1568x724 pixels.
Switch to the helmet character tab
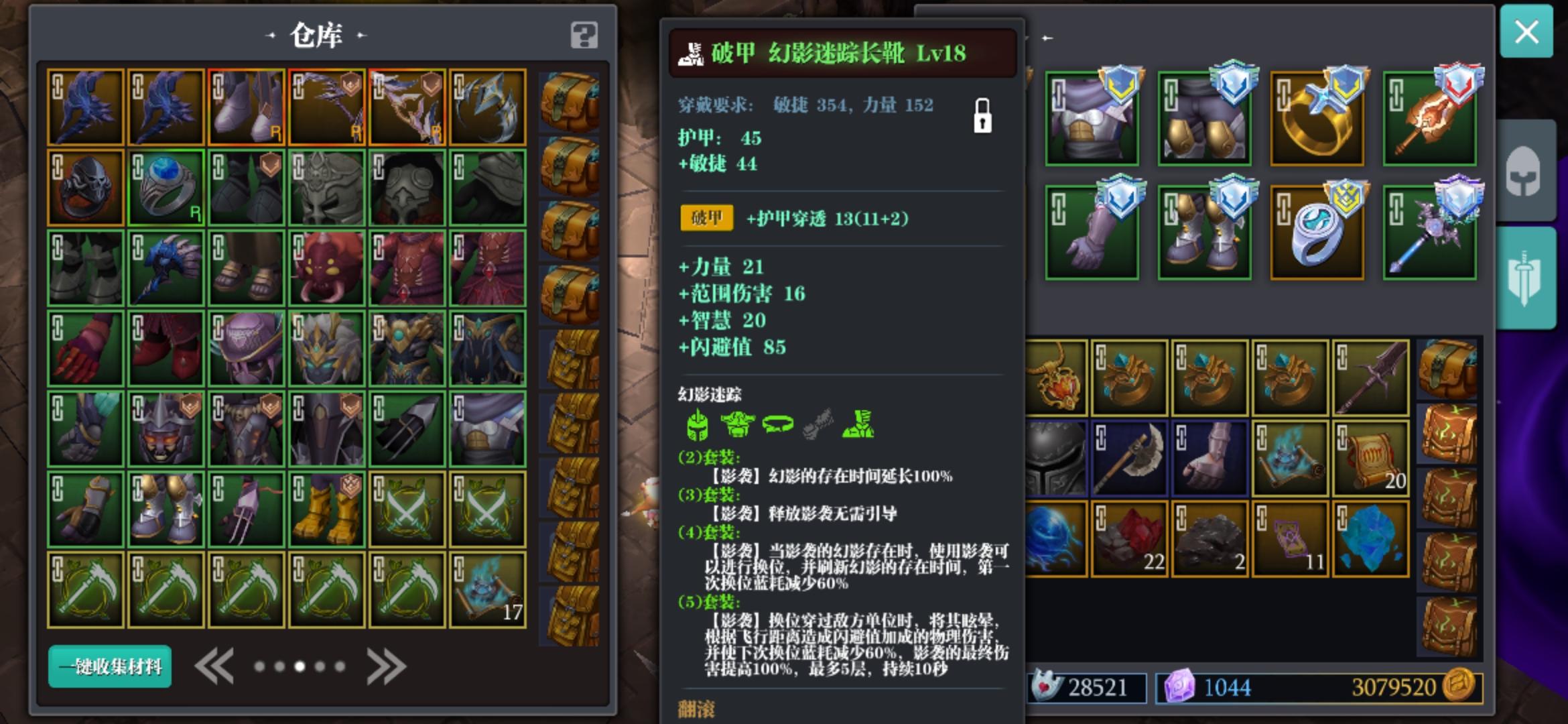pyautogui.click(x=1524, y=171)
